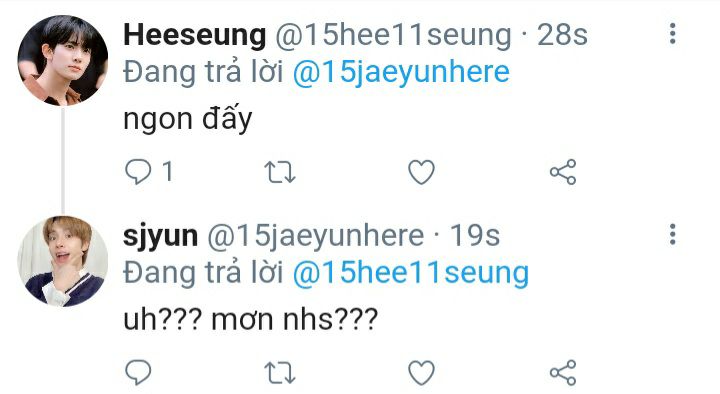720x394 pixels.
Task: Share Heeseung's tweet
Action: coord(563,172)
